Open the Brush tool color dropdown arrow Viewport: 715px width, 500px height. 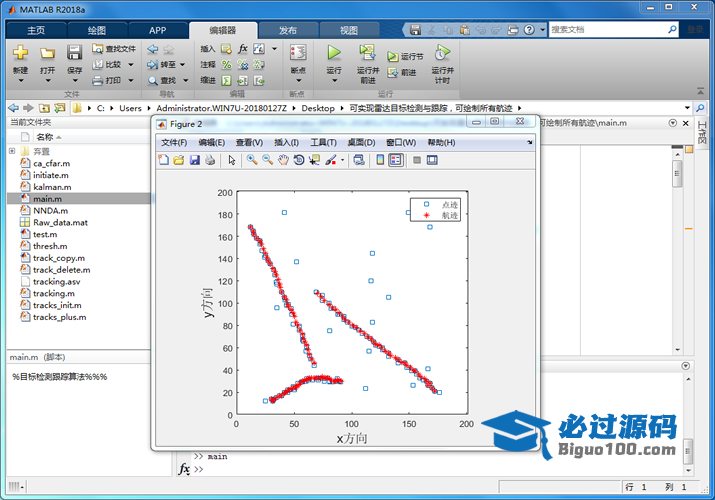pos(342,160)
